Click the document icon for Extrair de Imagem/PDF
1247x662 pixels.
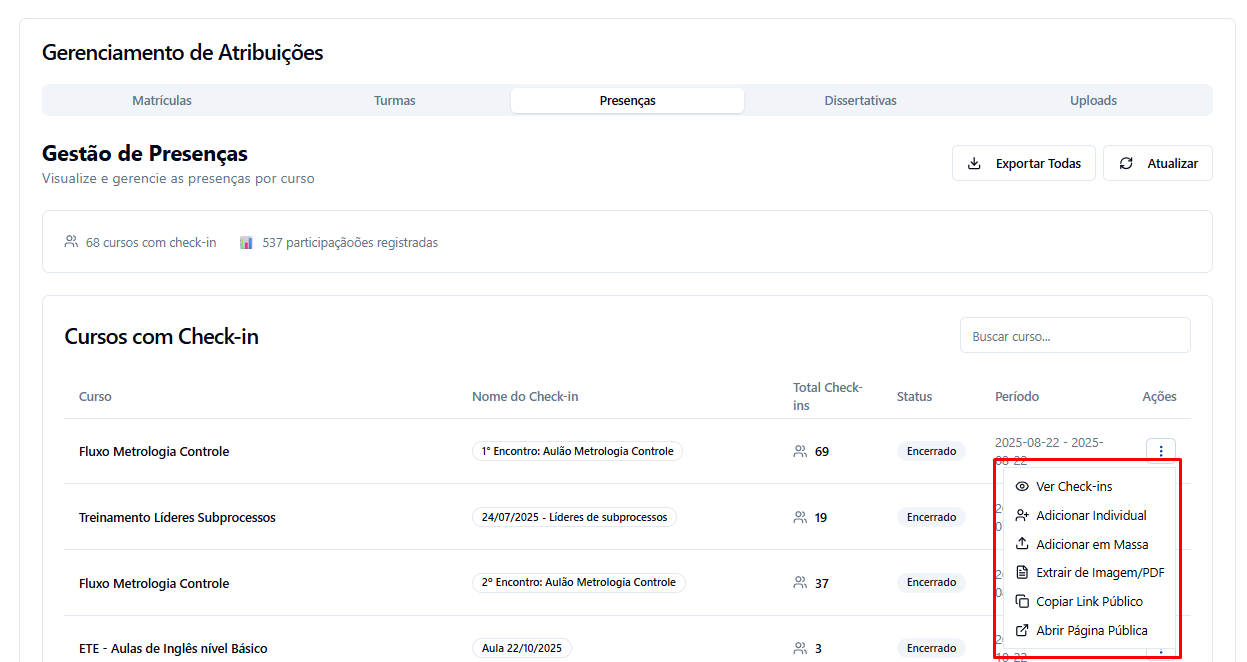(x=1021, y=573)
